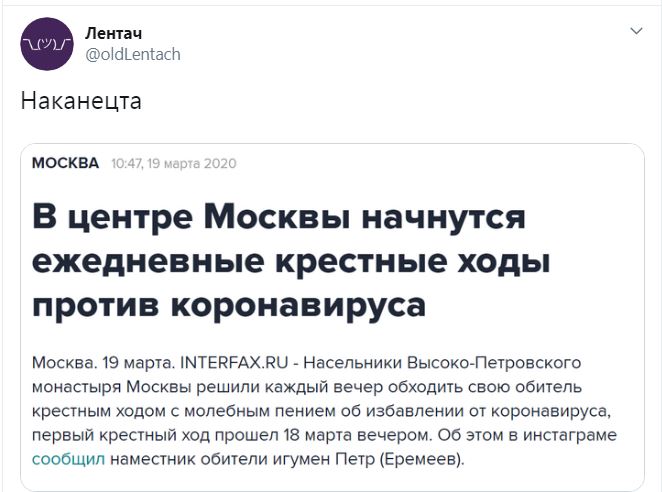Click the tweet text Наканецта

tap(80, 102)
